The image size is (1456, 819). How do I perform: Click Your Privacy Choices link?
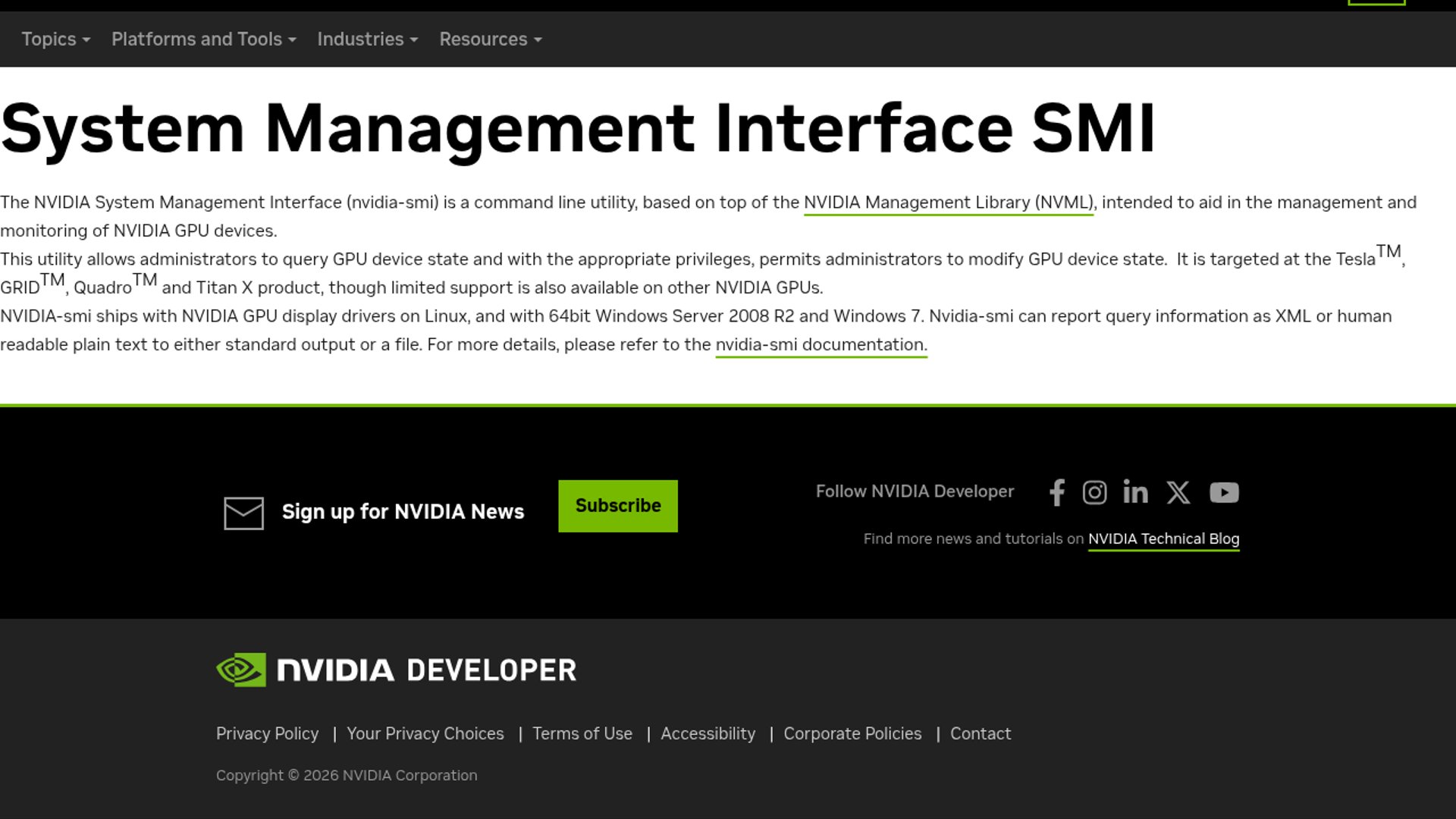pos(425,734)
